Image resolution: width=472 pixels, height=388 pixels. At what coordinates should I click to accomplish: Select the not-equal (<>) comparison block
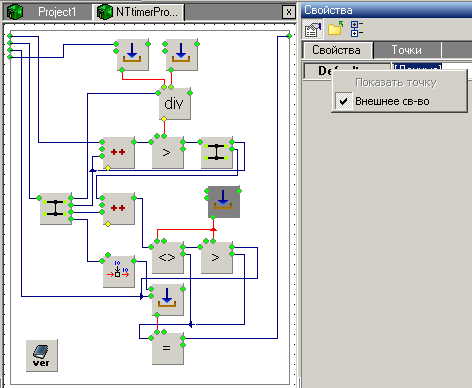pos(168,258)
